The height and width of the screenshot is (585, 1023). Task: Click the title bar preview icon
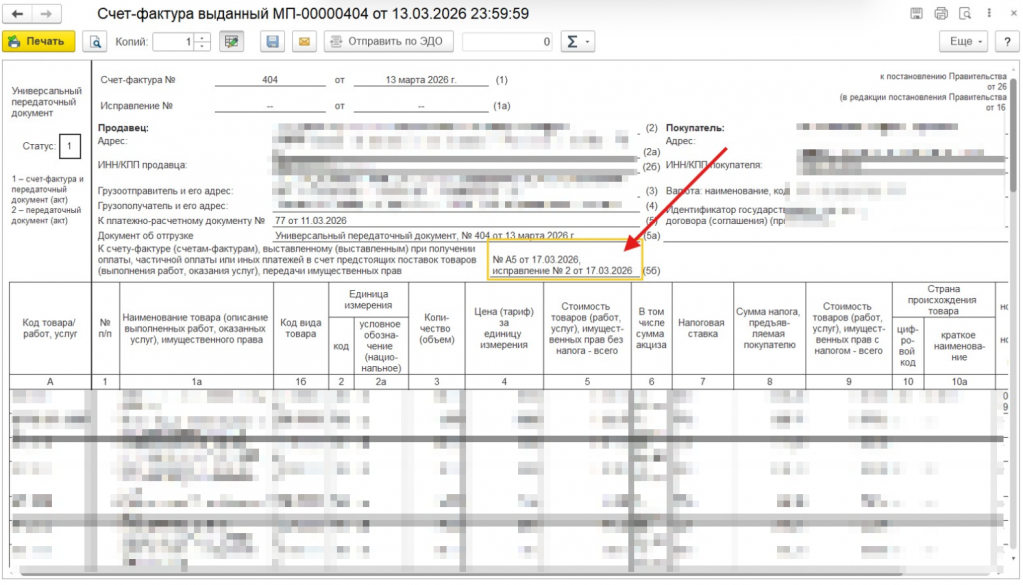965,13
